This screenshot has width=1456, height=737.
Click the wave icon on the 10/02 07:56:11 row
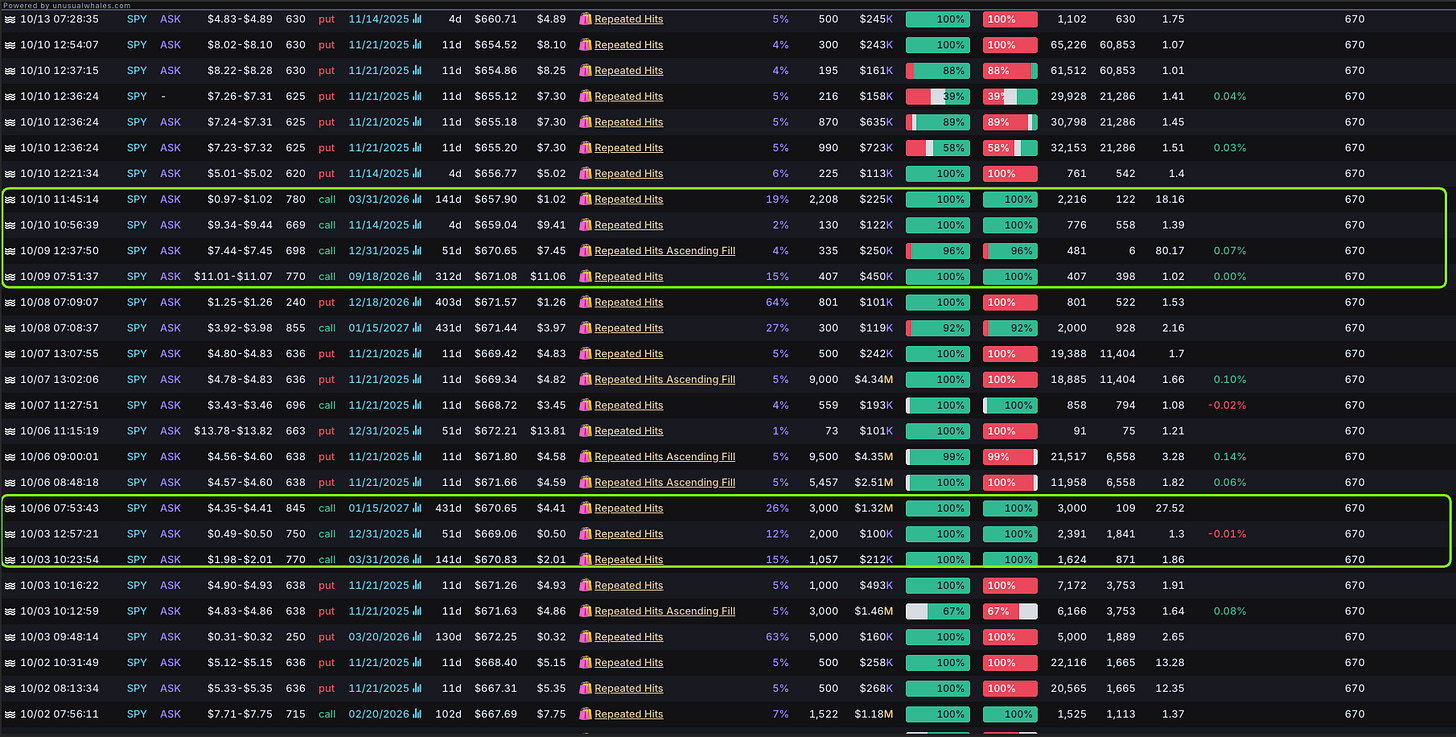click(10, 714)
